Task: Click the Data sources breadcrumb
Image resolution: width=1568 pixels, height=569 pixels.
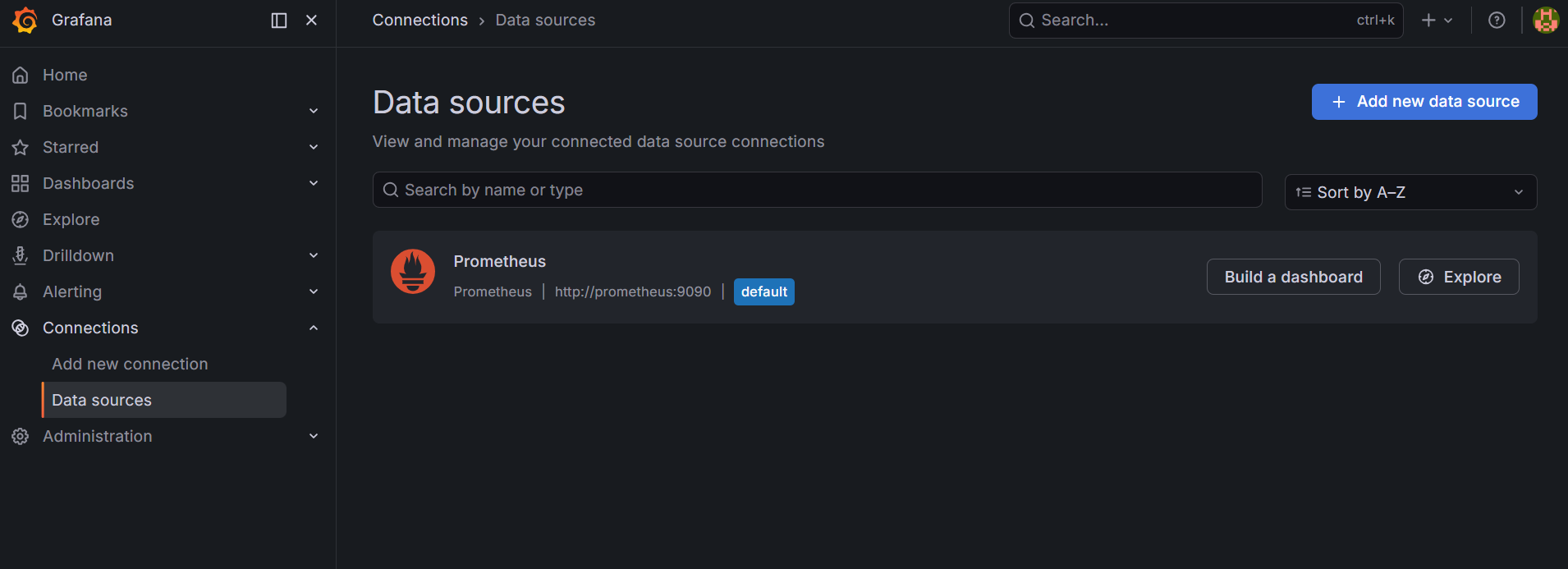Action: pyautogui.click(x=545, y=21)
